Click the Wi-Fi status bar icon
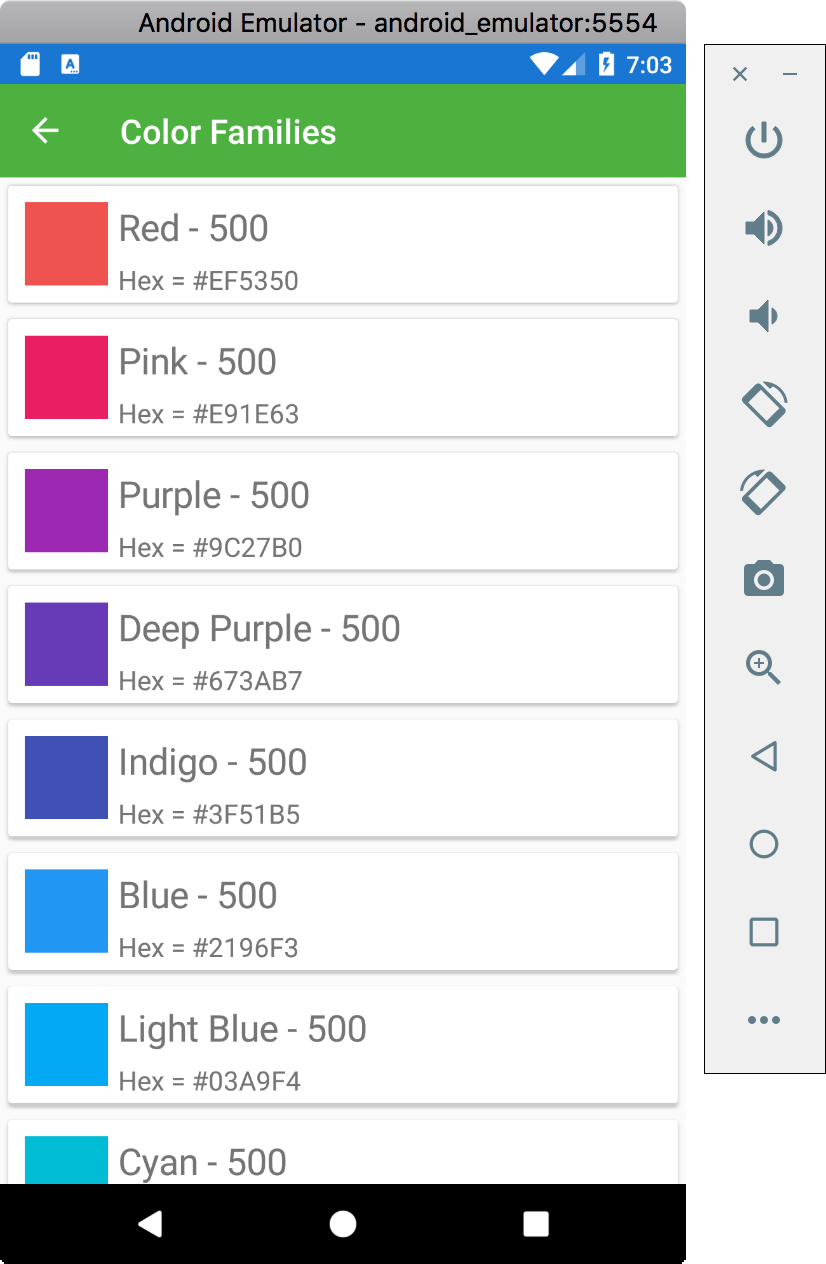The width and height of the screenshot is (826, 1264). tap(545, 65)
